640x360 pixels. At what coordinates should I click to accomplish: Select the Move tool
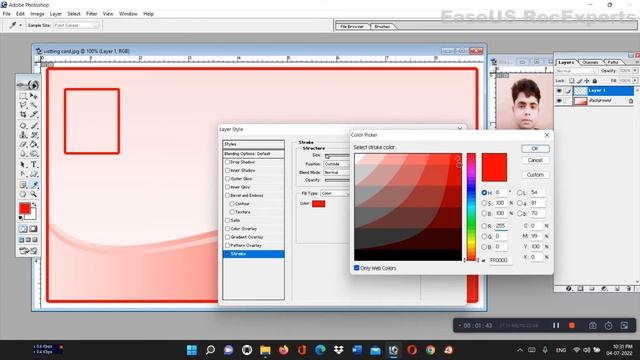[34, 96]
